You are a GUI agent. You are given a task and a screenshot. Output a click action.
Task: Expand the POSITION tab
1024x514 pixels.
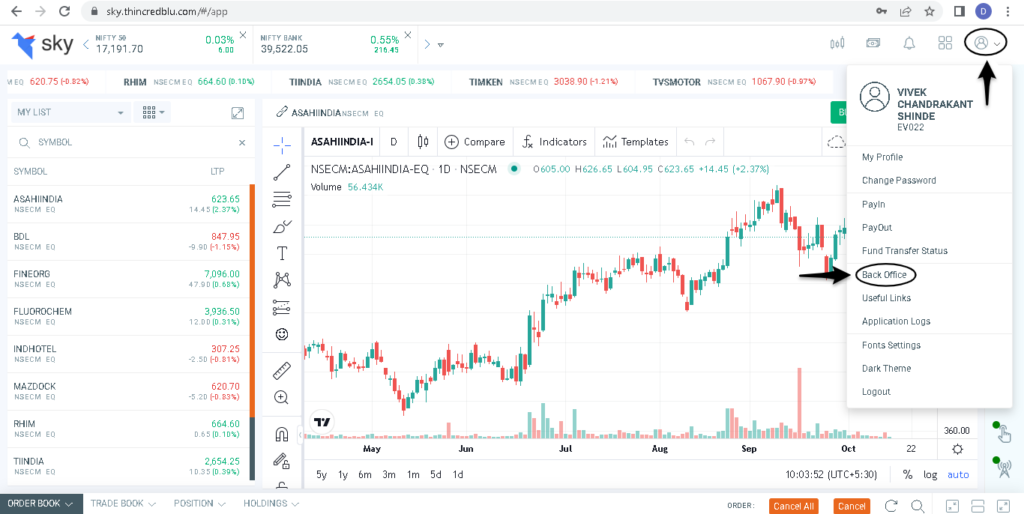(199, 504)
